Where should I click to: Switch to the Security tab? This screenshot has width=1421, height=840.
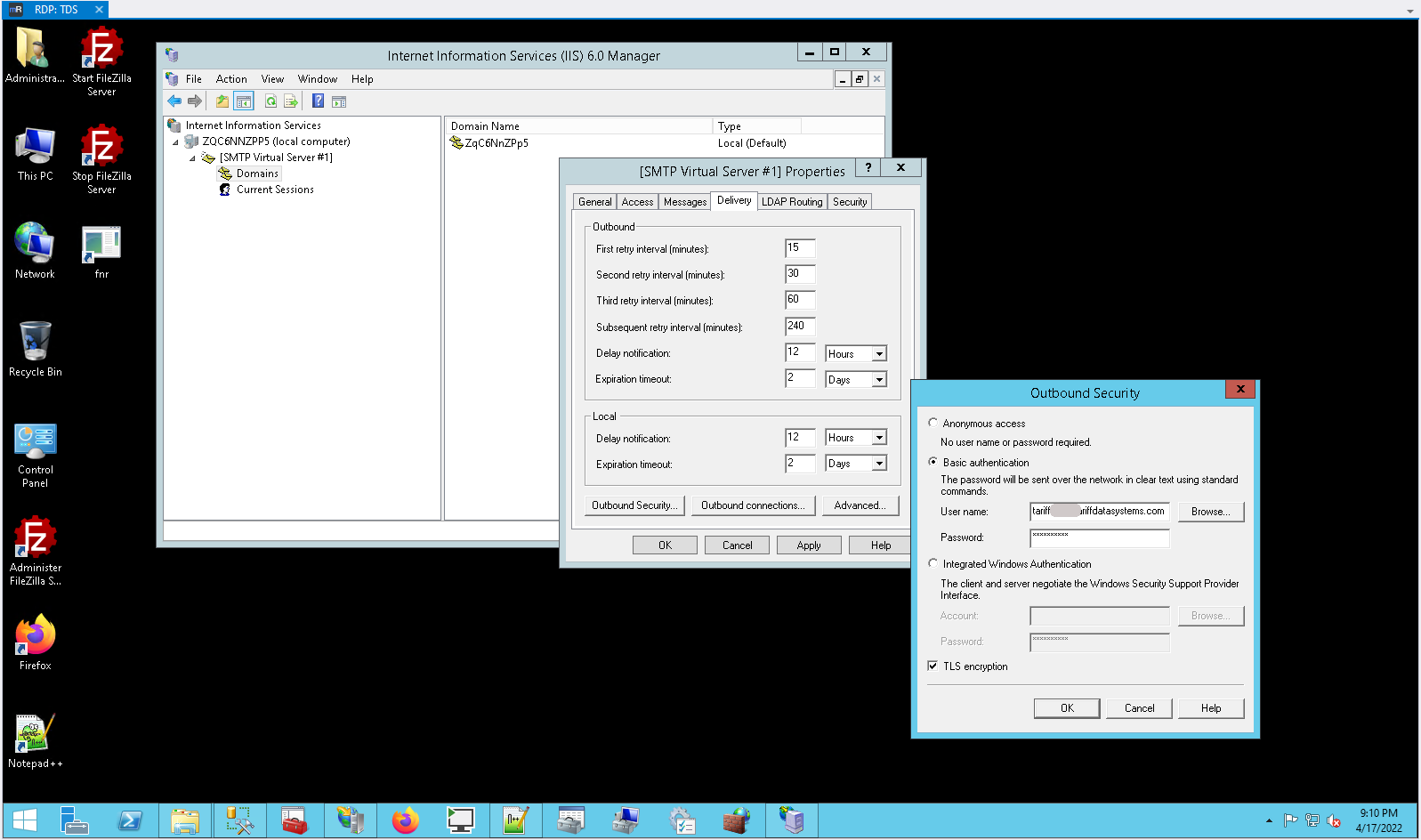click(850, 202)
